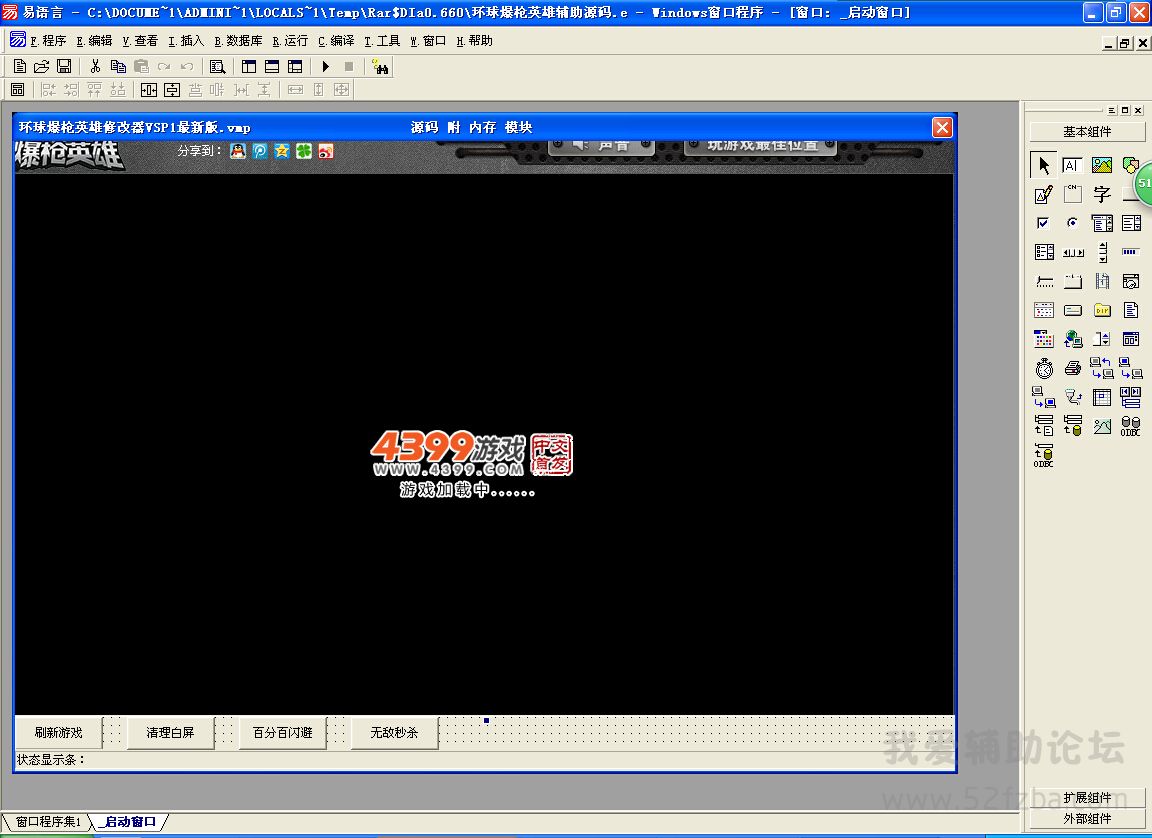Share via the green clover icon
This screenshot has height=838, width=1152.
[304, 151]
